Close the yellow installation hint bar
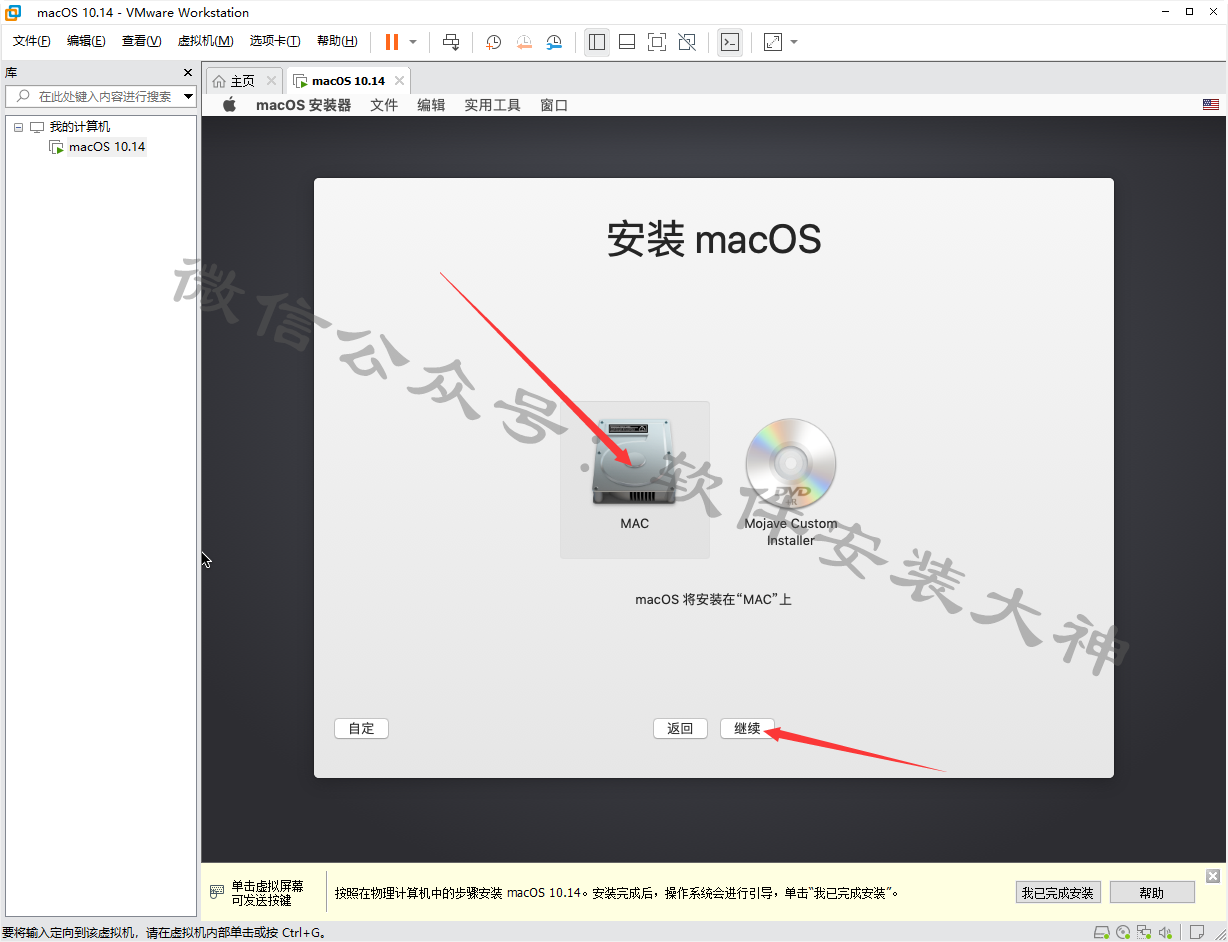This screenshot has width=1228, height=942. tap(1213, 876)
